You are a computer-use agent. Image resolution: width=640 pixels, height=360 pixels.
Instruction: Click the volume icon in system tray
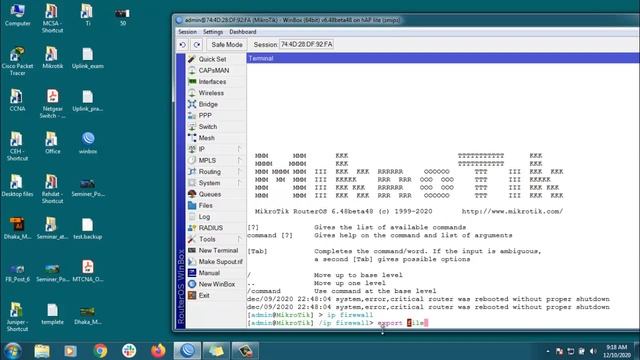click(x=593, y=351)
